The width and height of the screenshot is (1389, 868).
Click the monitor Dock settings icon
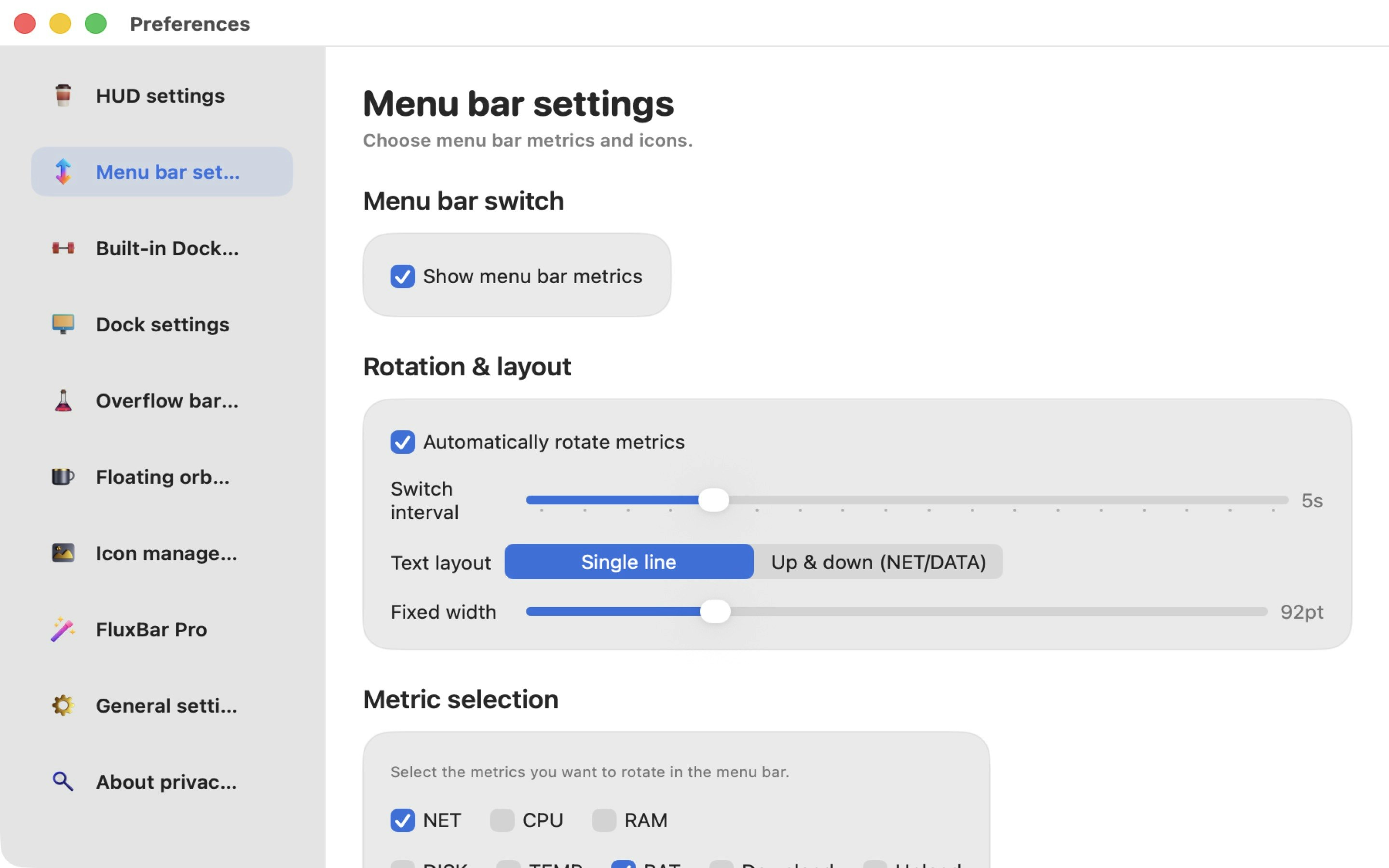[x=63, y=325]
